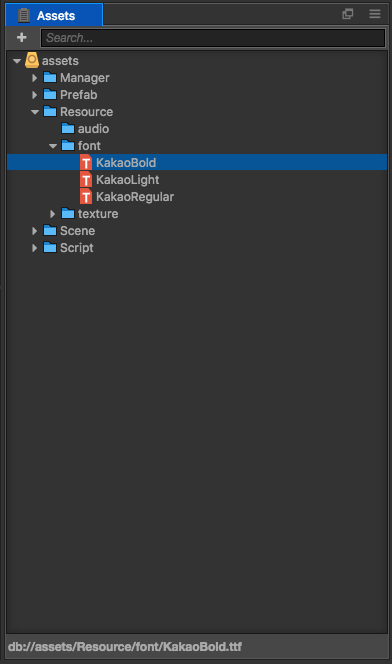Screen dimensions: 392x664
Task: Expand the Manager folder arrow
Action: (x=35, y=78)
